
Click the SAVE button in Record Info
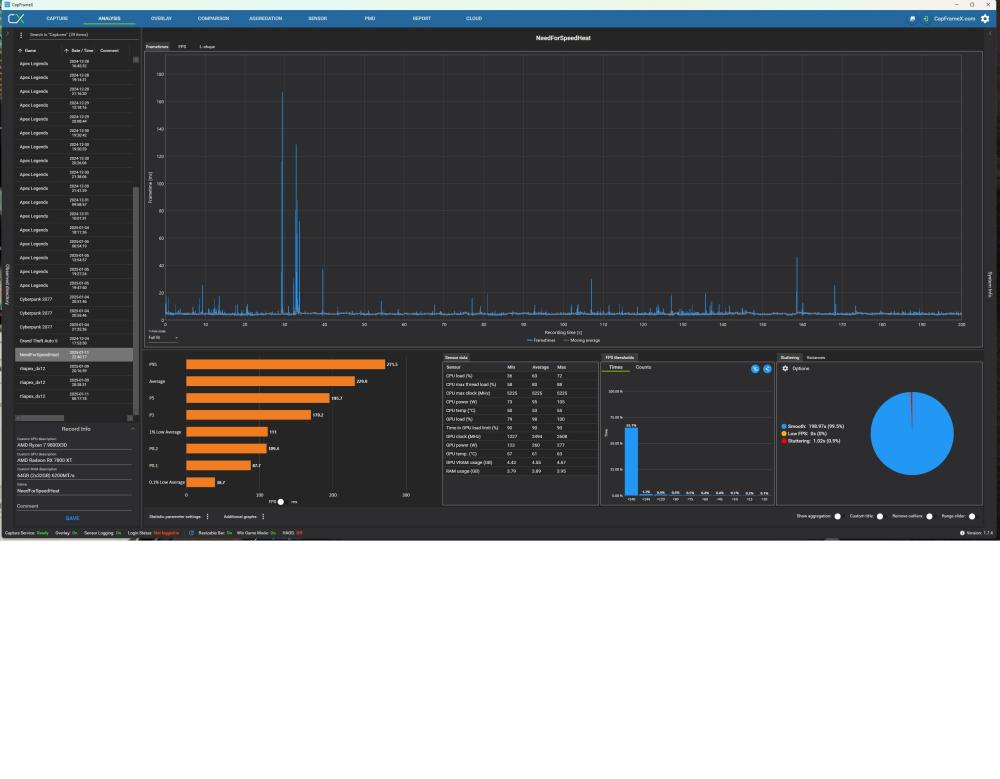tap(72, 518)
